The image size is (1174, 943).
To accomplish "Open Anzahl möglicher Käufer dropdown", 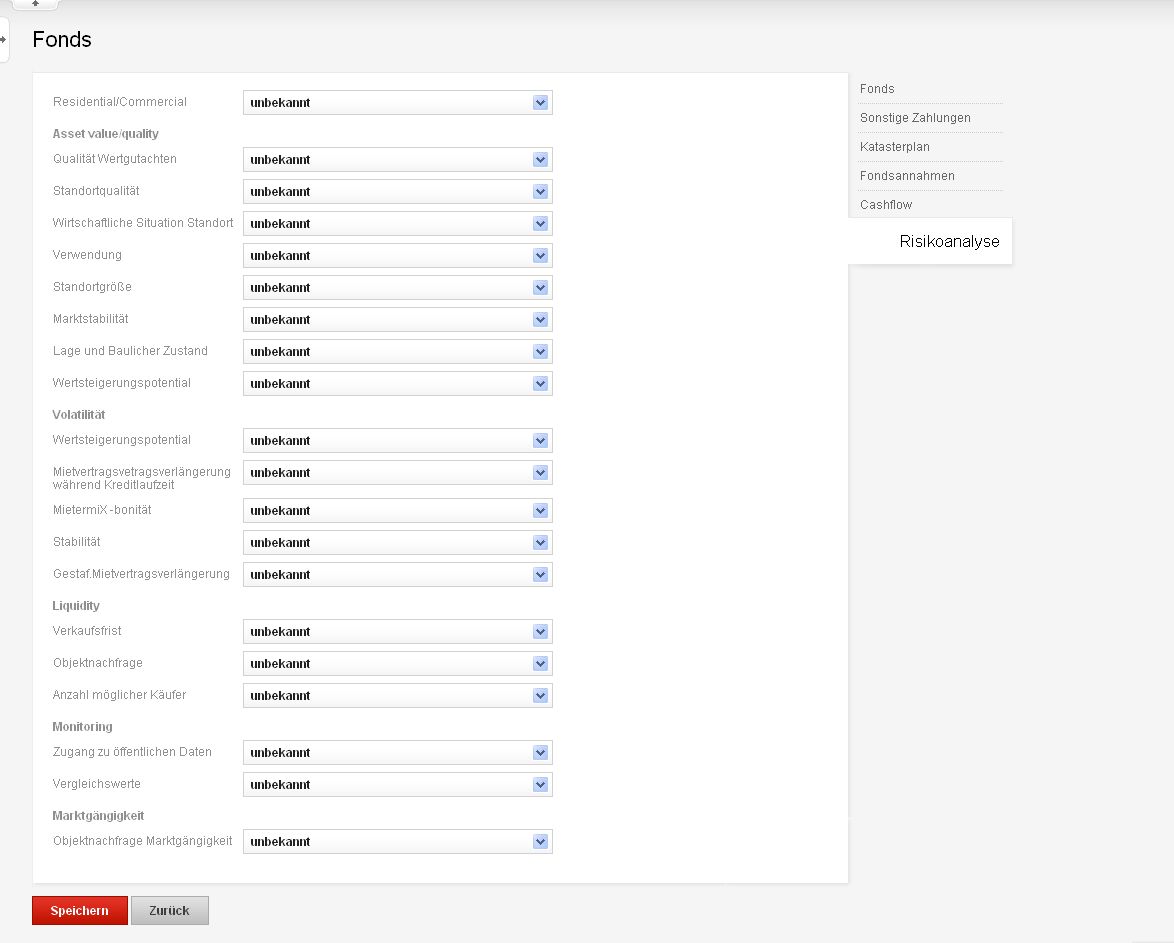I will (398, 696).
